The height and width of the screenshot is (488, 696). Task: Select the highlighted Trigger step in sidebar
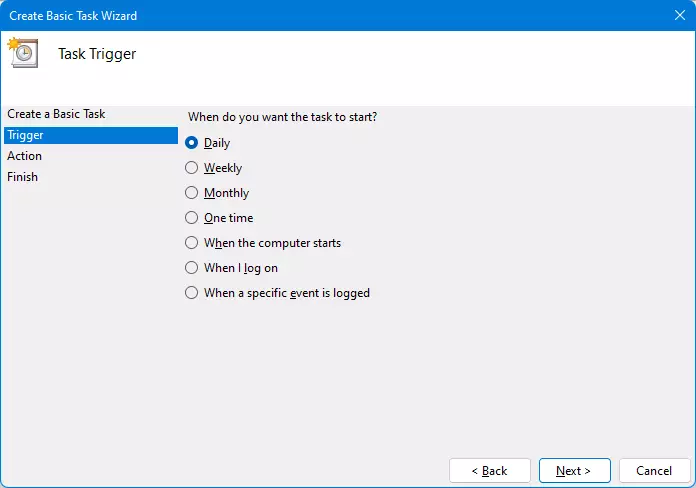[90, 135]
